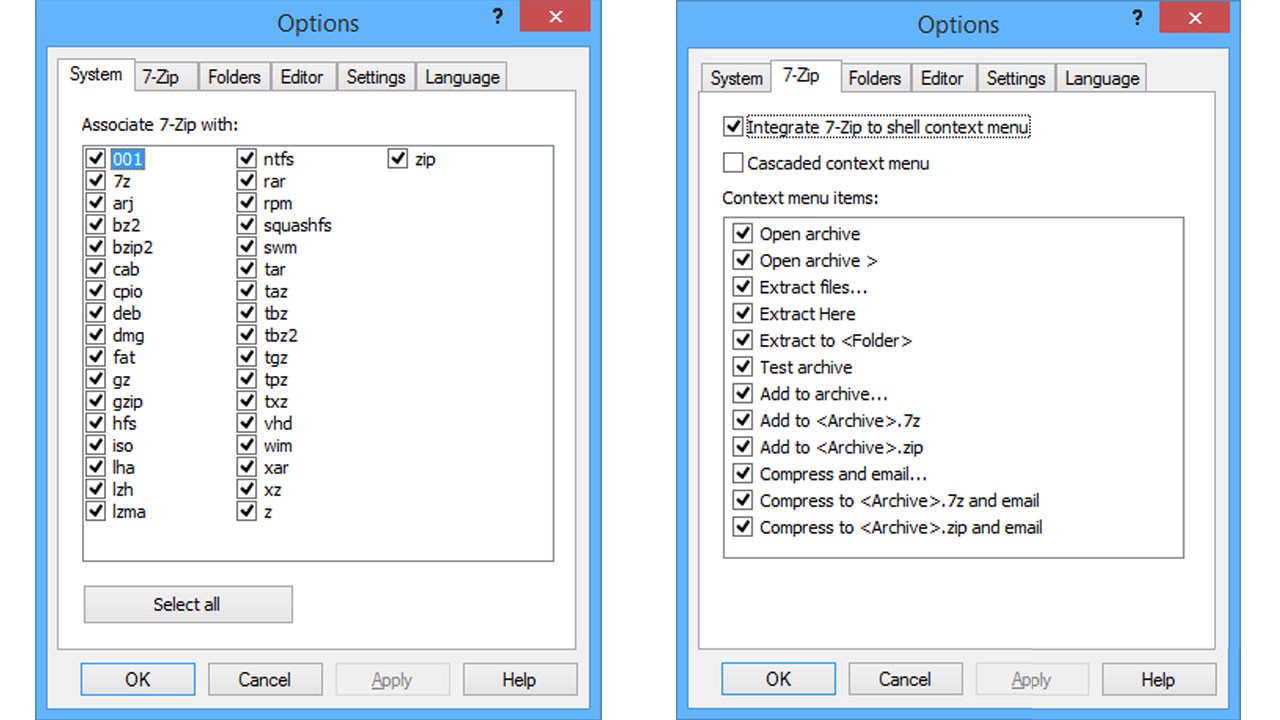Switch to the 7-Zip tab in the left Options dialog
Screen dimensions: 1280x720
coord(164,77)
